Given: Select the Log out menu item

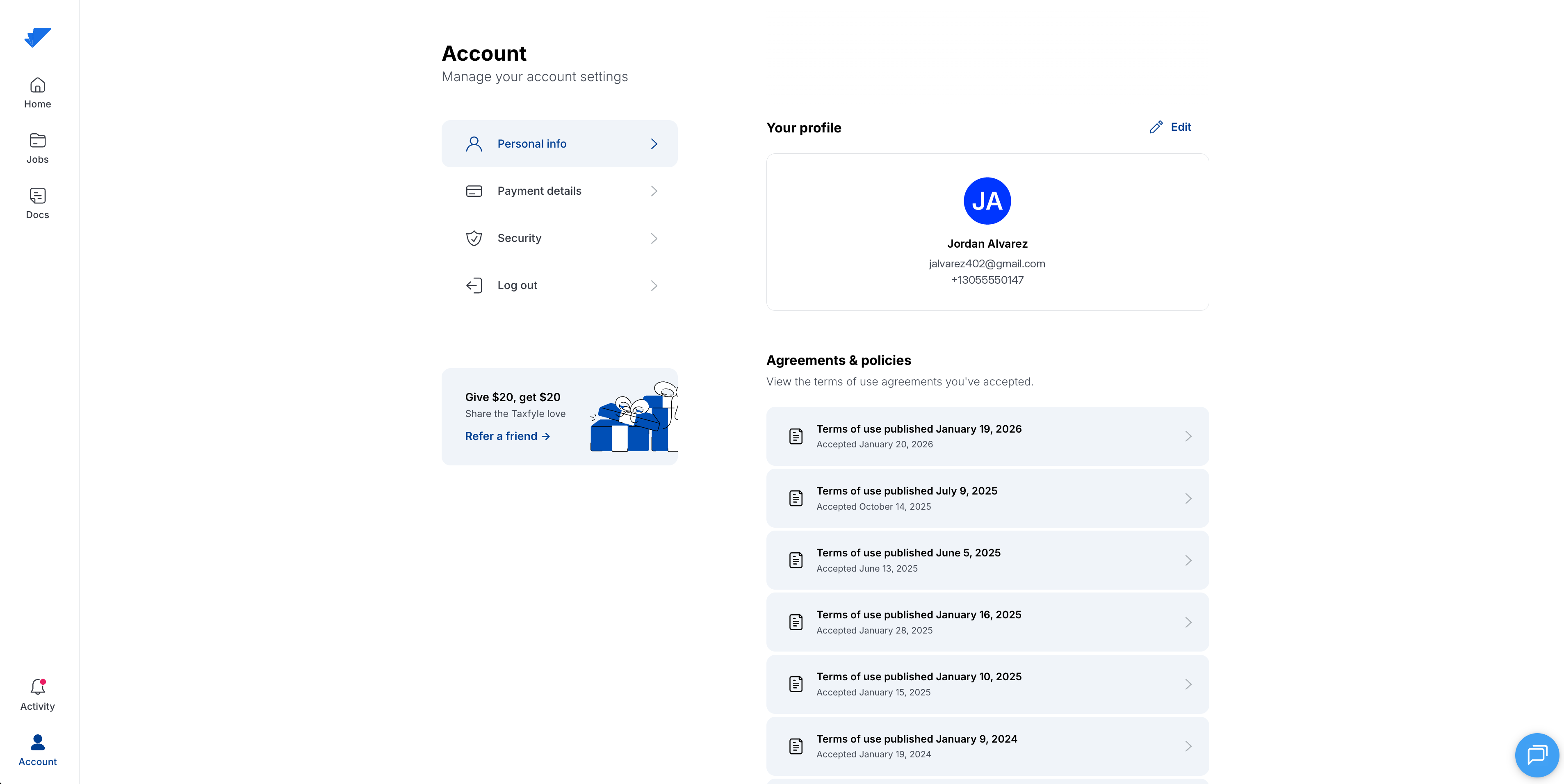Looking at the screenshot, I should (x=559, y=285).
